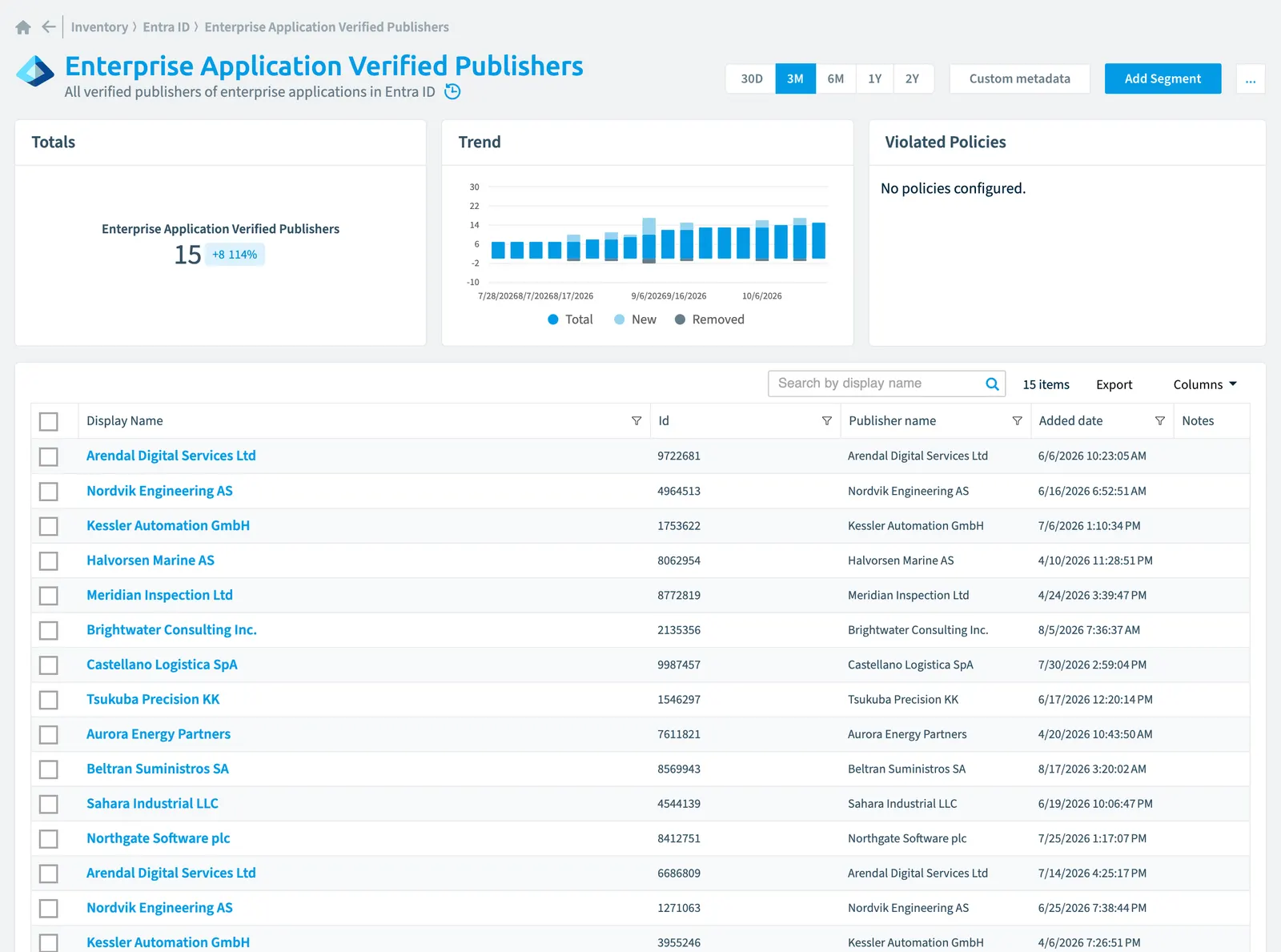Image resolution: width=1281 pixels, height=952 pixels.
Task: Select Id cell 8062954
Action: pyautogui.click(x=679, y=560)
